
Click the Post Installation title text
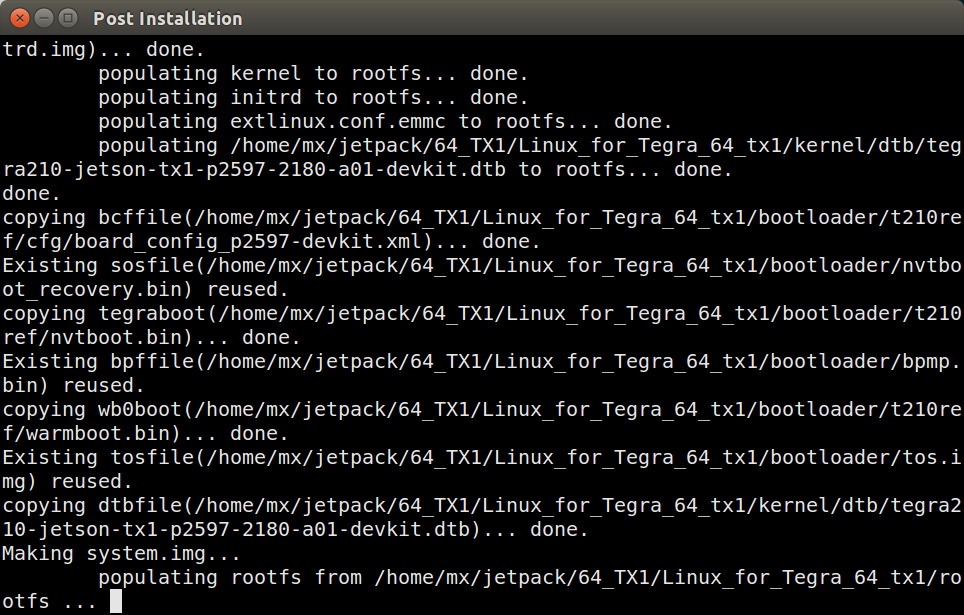pyautogui.click(x=167, y=18)
